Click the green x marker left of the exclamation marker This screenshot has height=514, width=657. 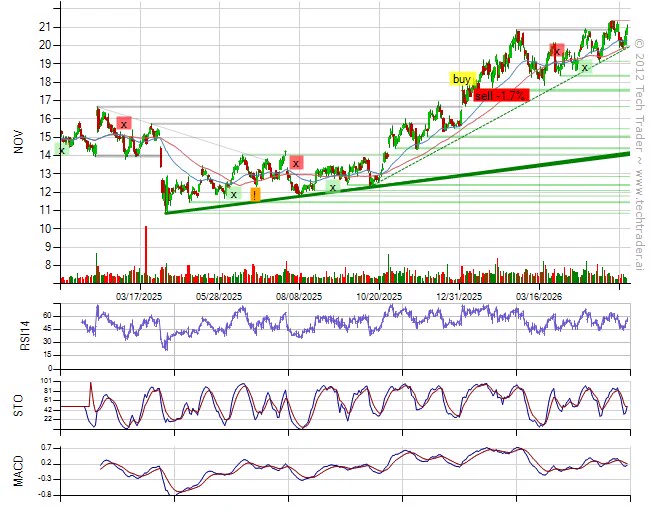(234, 194)
